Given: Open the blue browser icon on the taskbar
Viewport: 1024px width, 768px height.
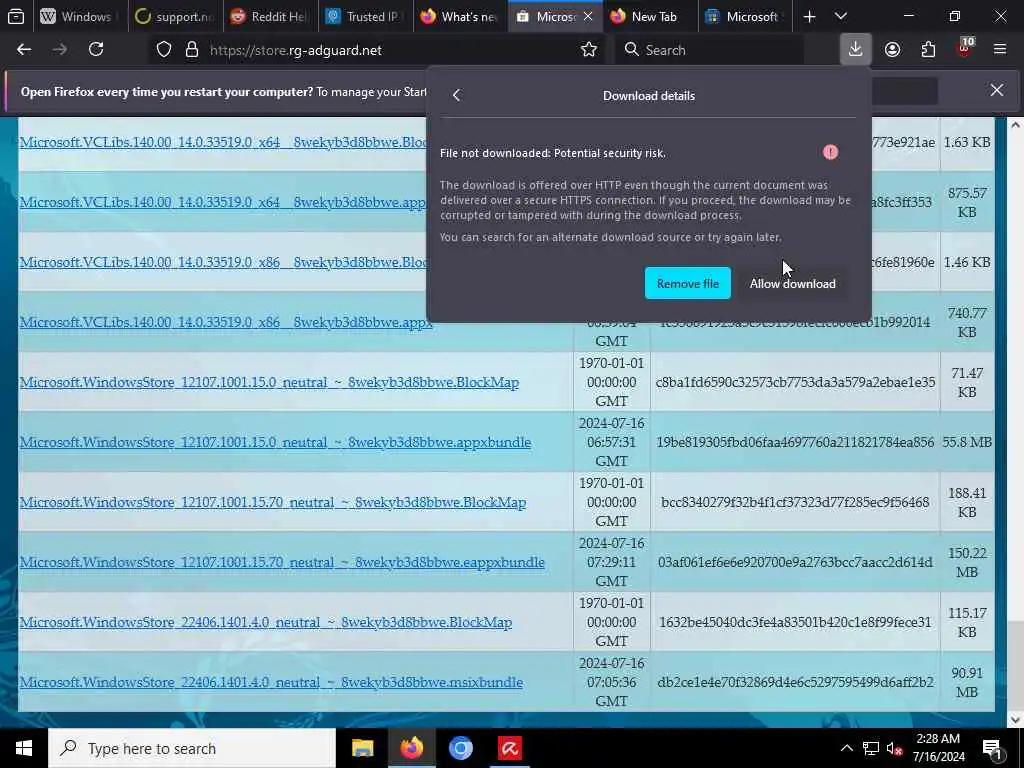Looking at the screenshot, I should click(x=461, y=748).
